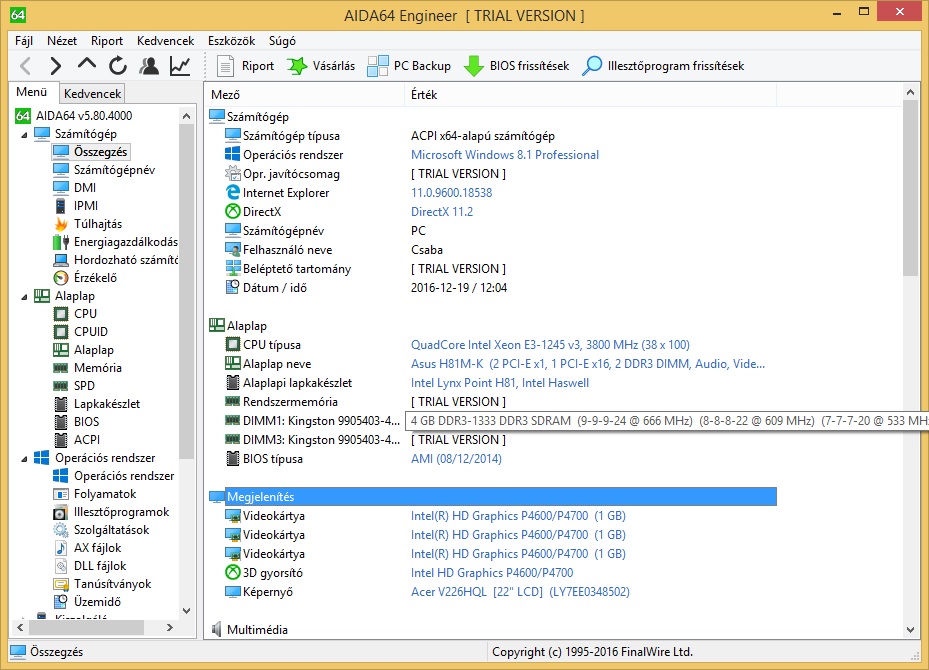This screenshot has width=929, height=670.
Task: Select Energiagazdálkodás in the tree
Action: [x=126, y=242]
